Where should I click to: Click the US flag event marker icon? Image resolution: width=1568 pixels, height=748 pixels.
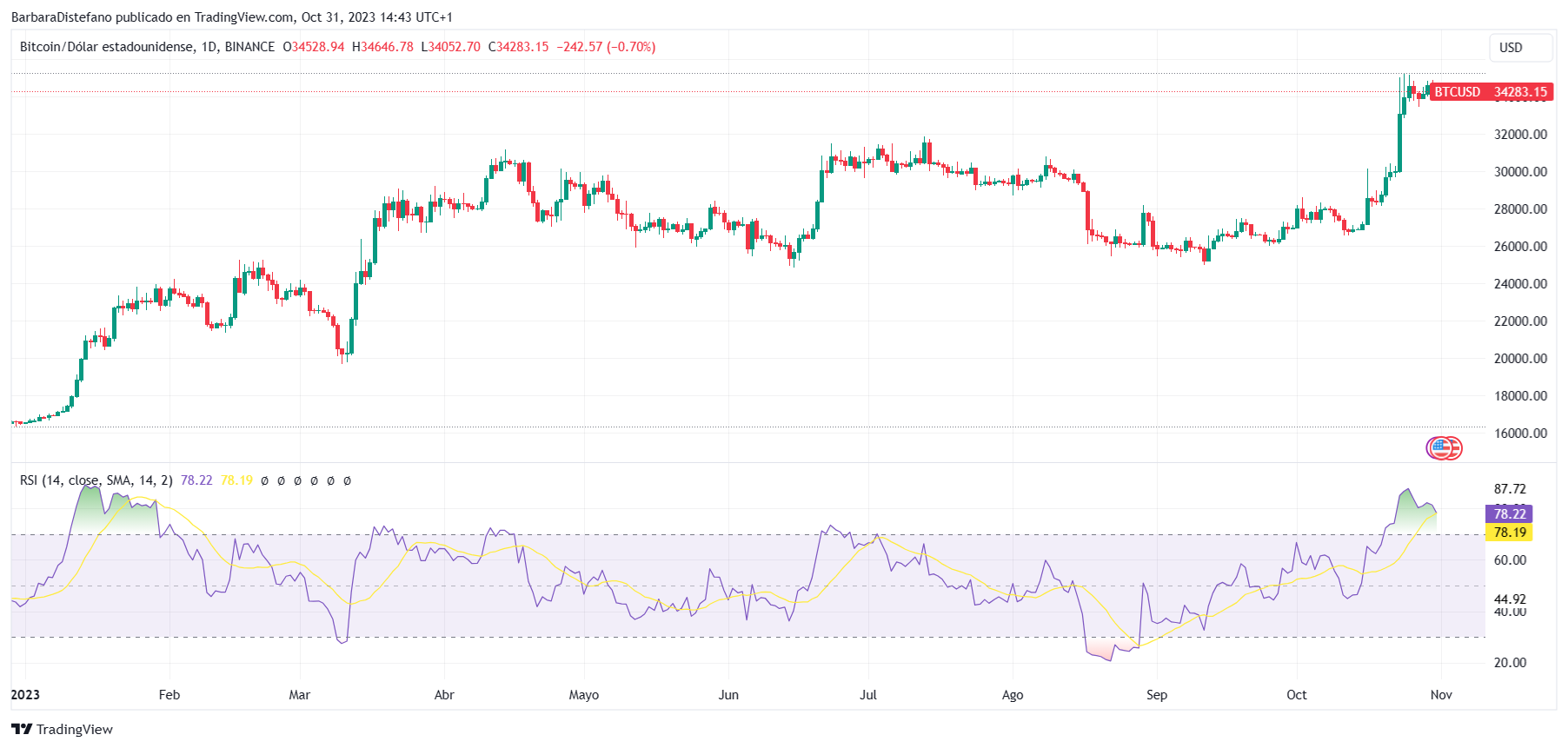(x=1444, y=448)
